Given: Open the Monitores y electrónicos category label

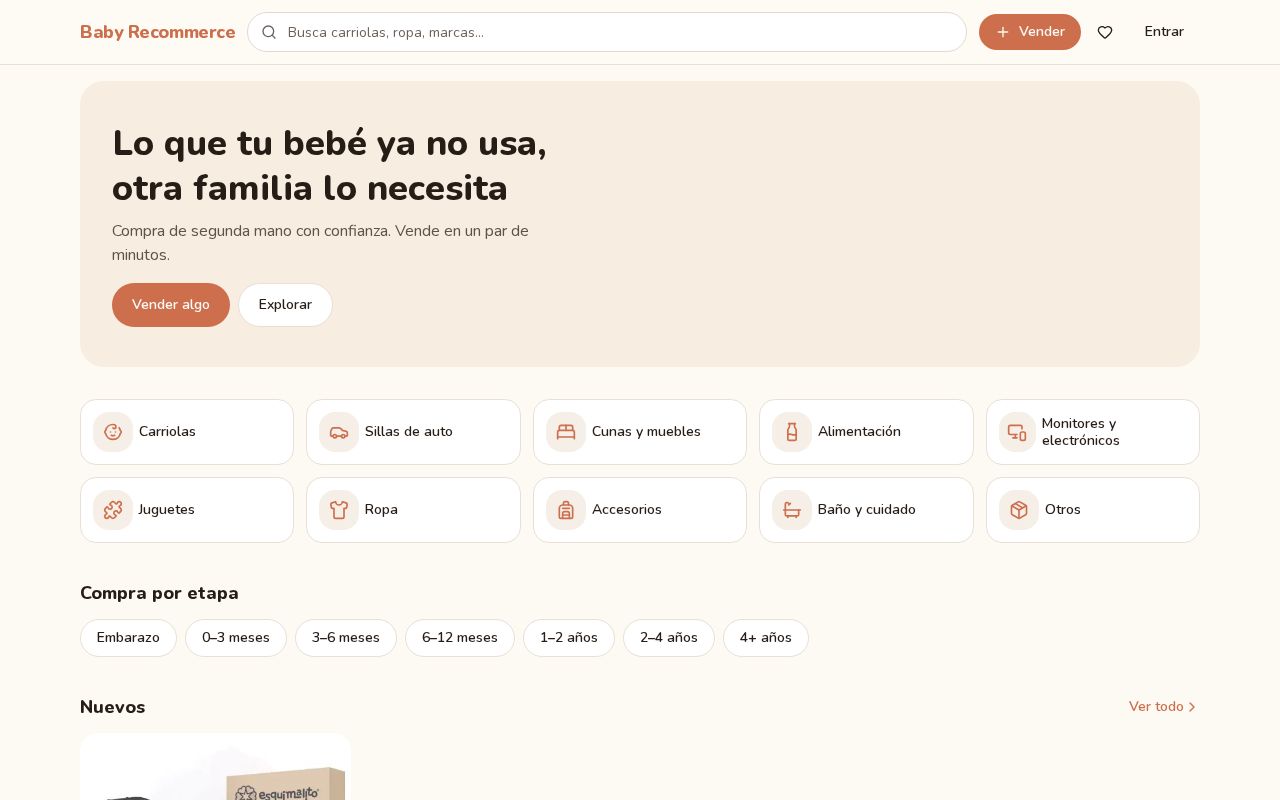Looking at the screenshot, I should coord(1081,432).
